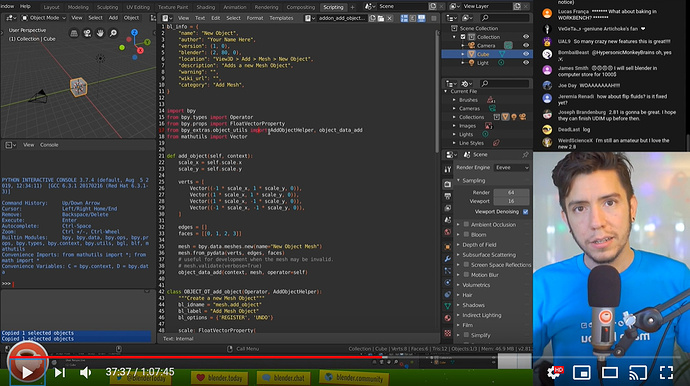Screen dimensions: 690x386
Task: Collapse the Sampling panel
Action: pyautogui.click(x=459, y=180)
